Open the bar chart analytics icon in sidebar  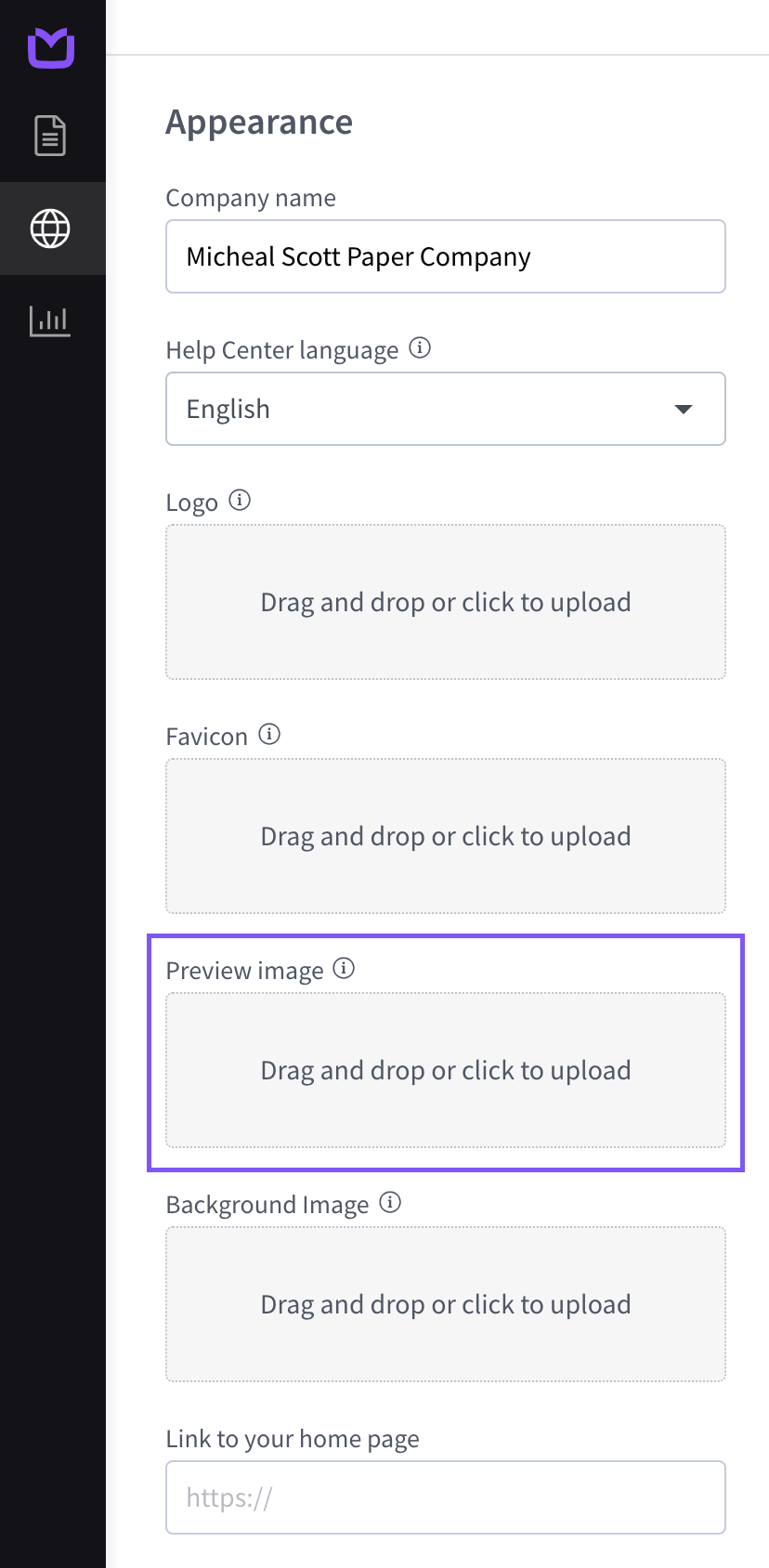pyautogui.click(x=50, y=321)
